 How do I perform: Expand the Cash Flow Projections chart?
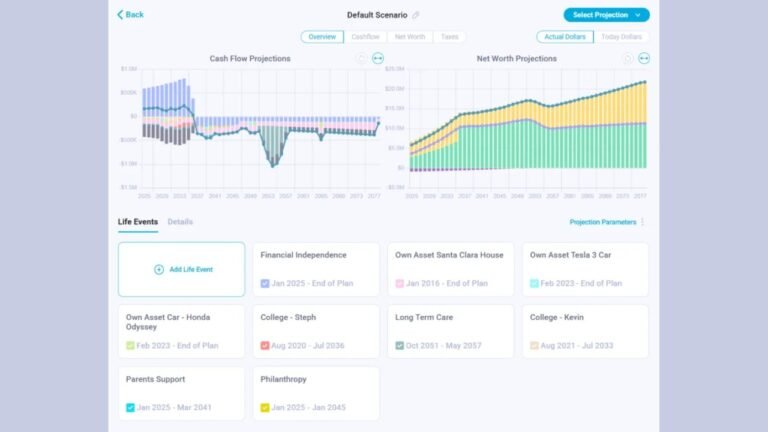tap(378, 59)
